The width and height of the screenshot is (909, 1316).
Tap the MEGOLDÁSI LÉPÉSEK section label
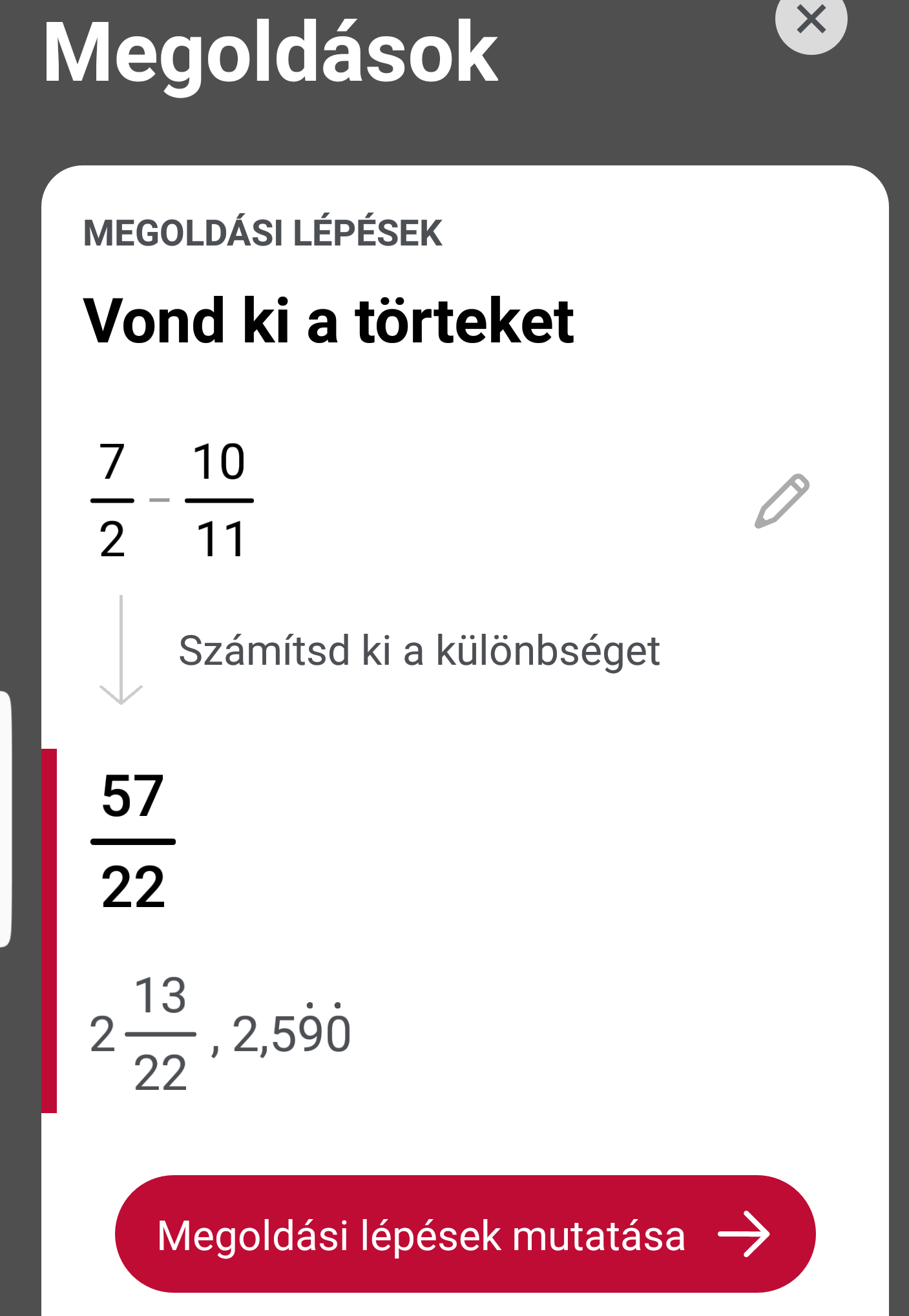click(262, 233)
